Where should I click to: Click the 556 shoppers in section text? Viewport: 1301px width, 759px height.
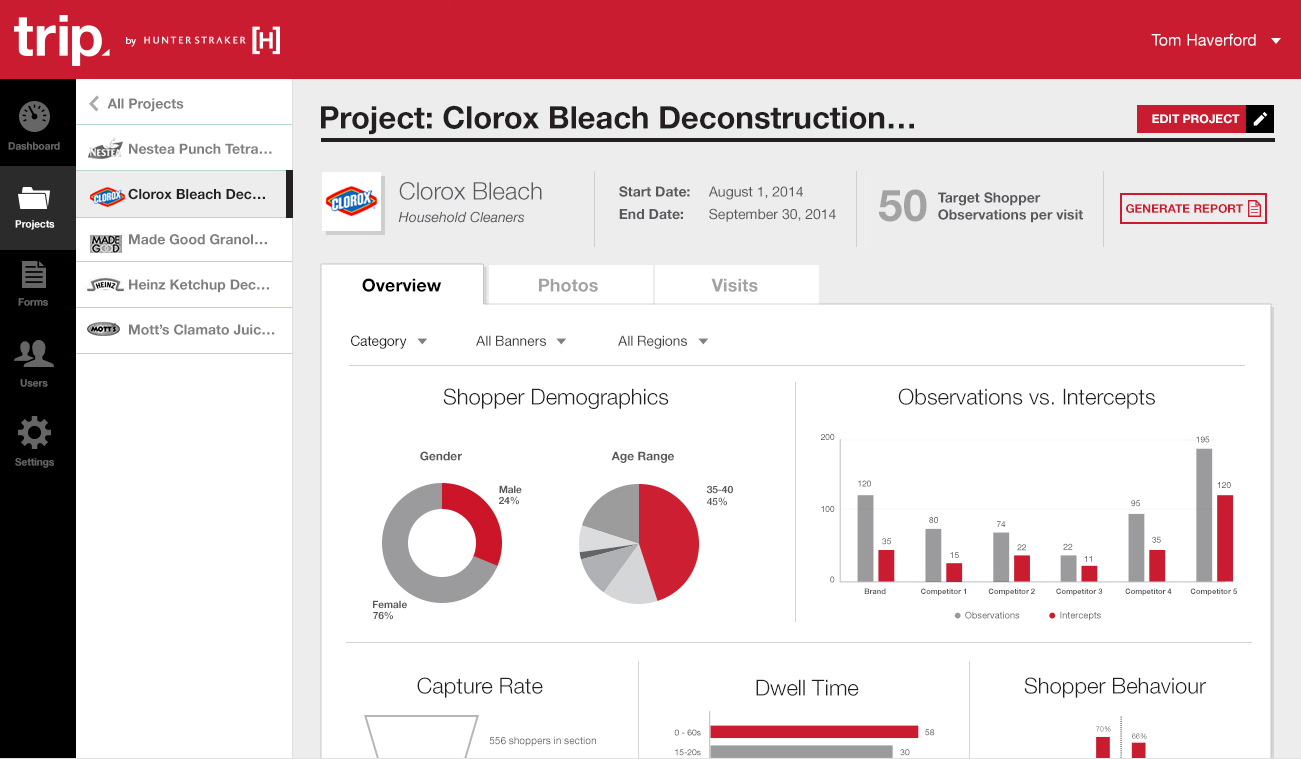[x=543, y=741]
